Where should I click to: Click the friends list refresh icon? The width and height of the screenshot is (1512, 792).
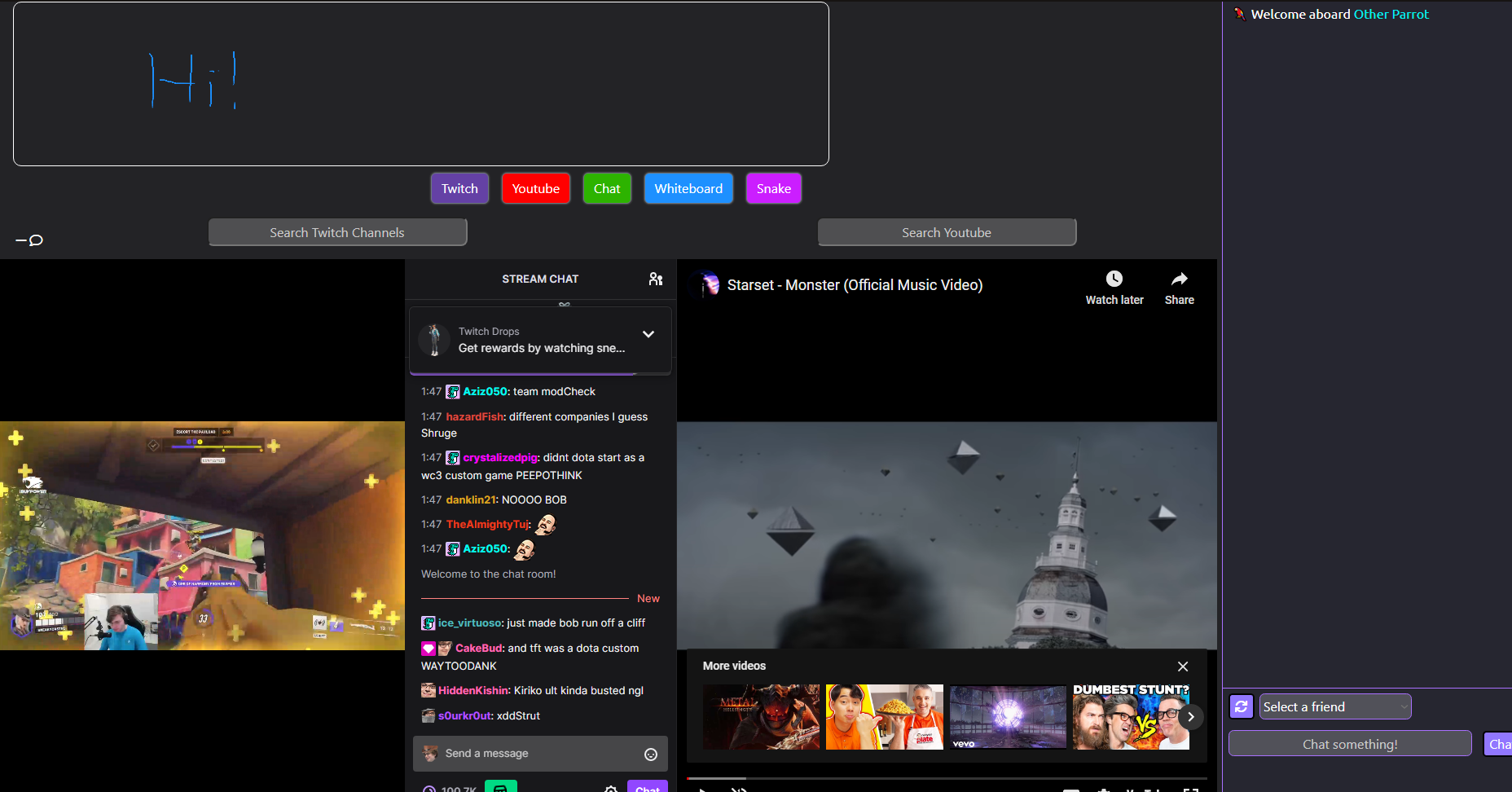coord(1242,706)
